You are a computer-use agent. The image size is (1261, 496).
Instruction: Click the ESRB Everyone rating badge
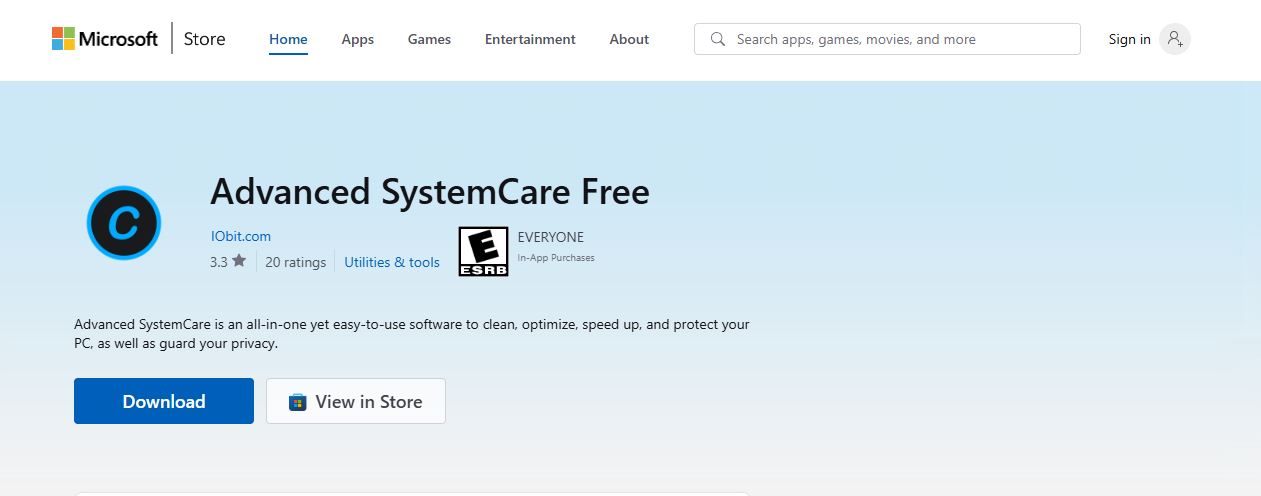click(x=483, y=251)
